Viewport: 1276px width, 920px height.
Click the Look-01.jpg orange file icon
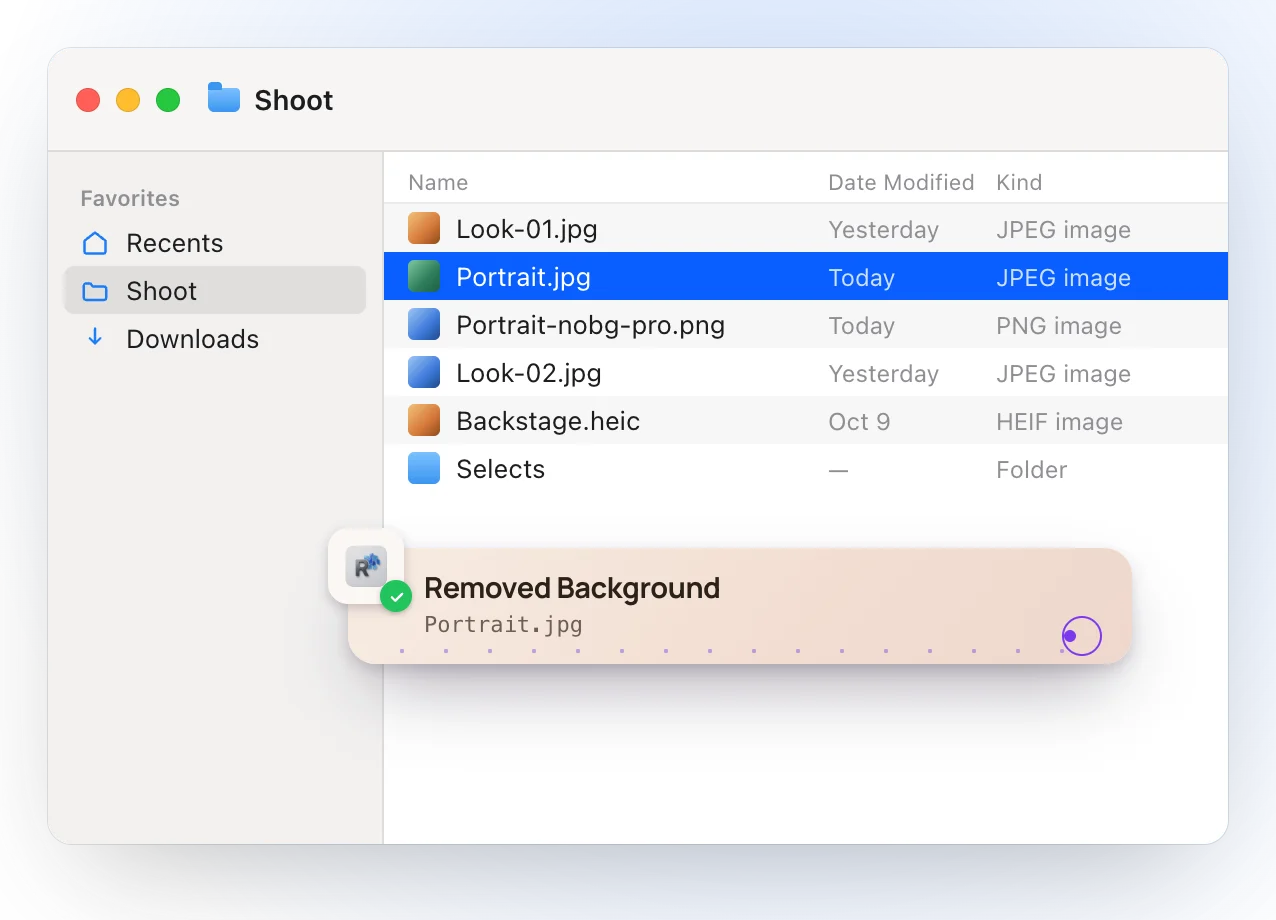click(424, 229)
